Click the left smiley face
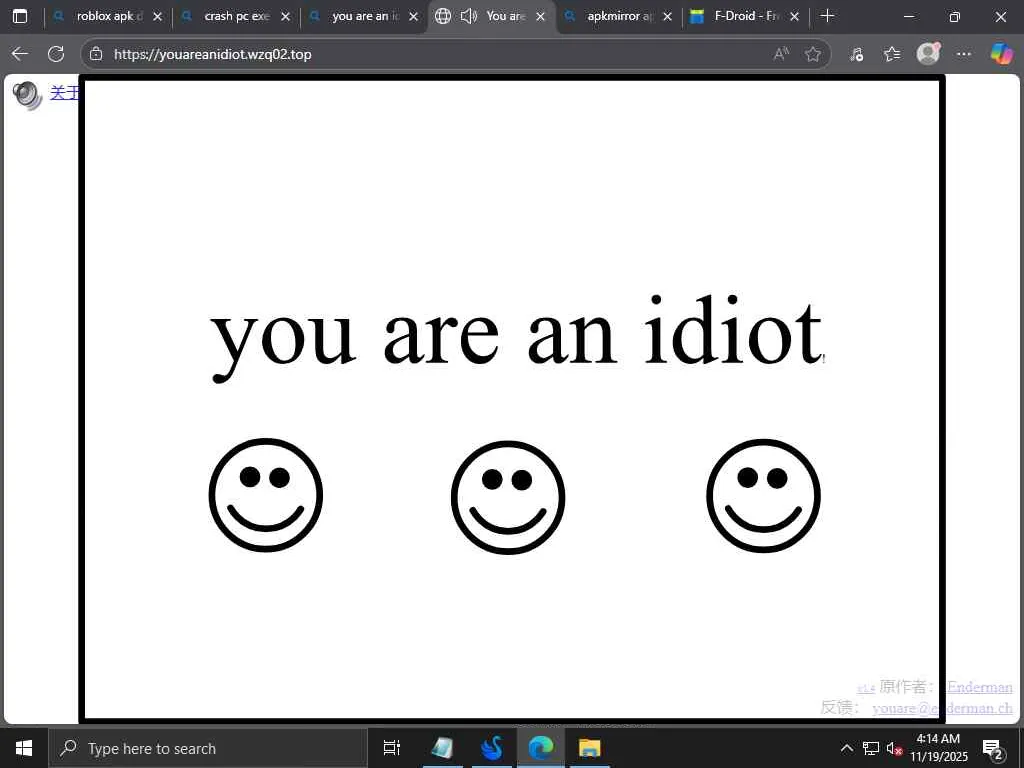Viewport: 1024px width, 768px height. click(x=266, y=495)
